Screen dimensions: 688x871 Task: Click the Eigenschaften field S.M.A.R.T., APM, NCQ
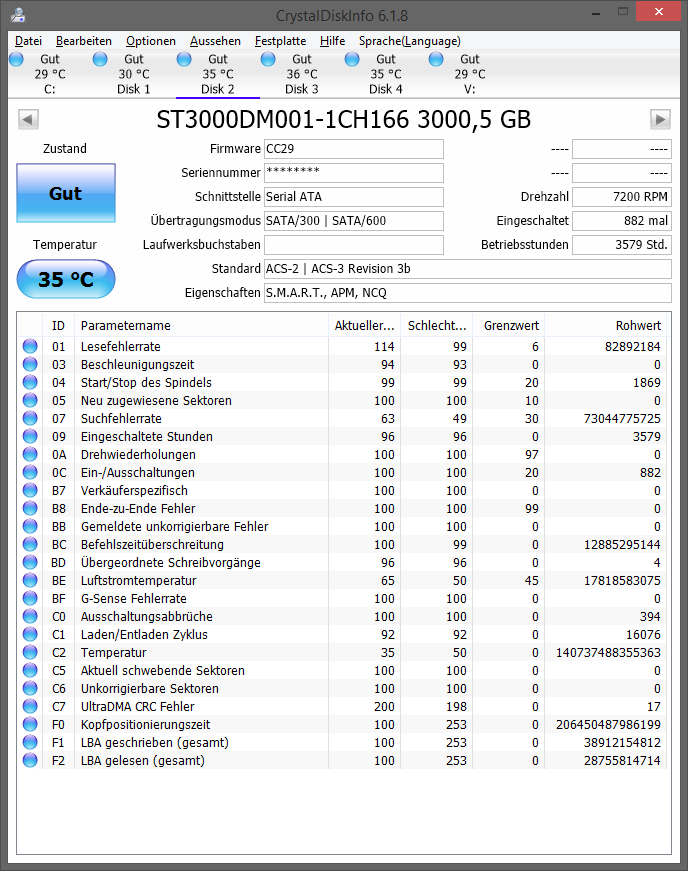click(468, 293)
